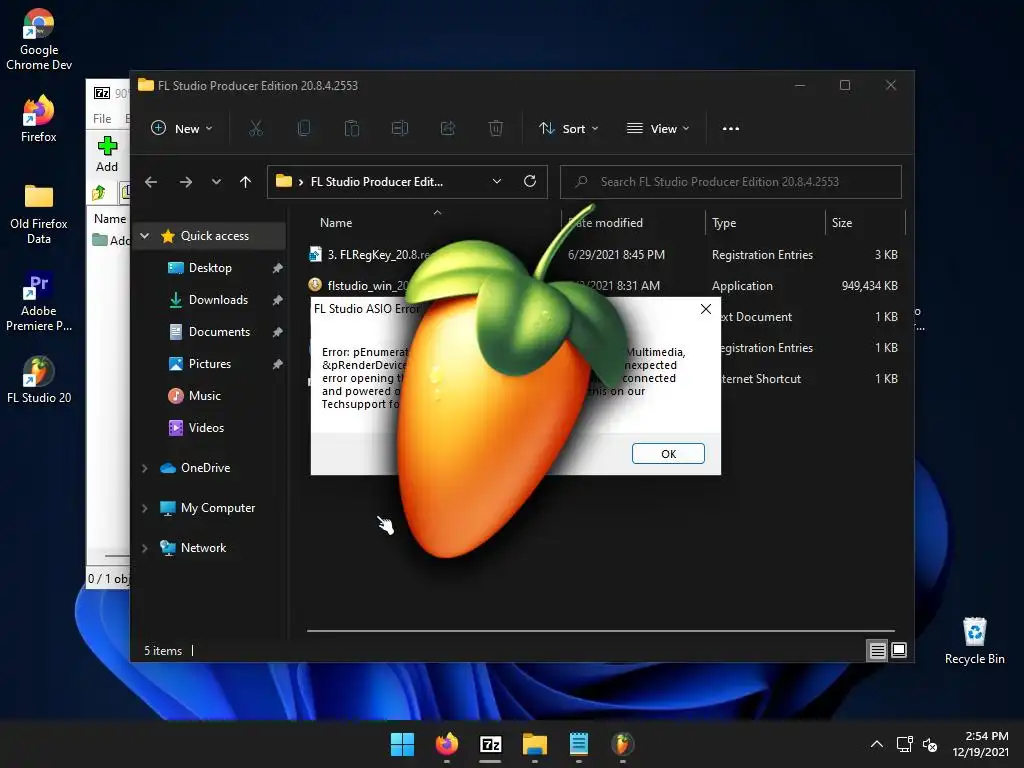Click the Explorer address bar path
Image resolution: width=1024 pixels, height=768 pixels.
pos(377,182)
